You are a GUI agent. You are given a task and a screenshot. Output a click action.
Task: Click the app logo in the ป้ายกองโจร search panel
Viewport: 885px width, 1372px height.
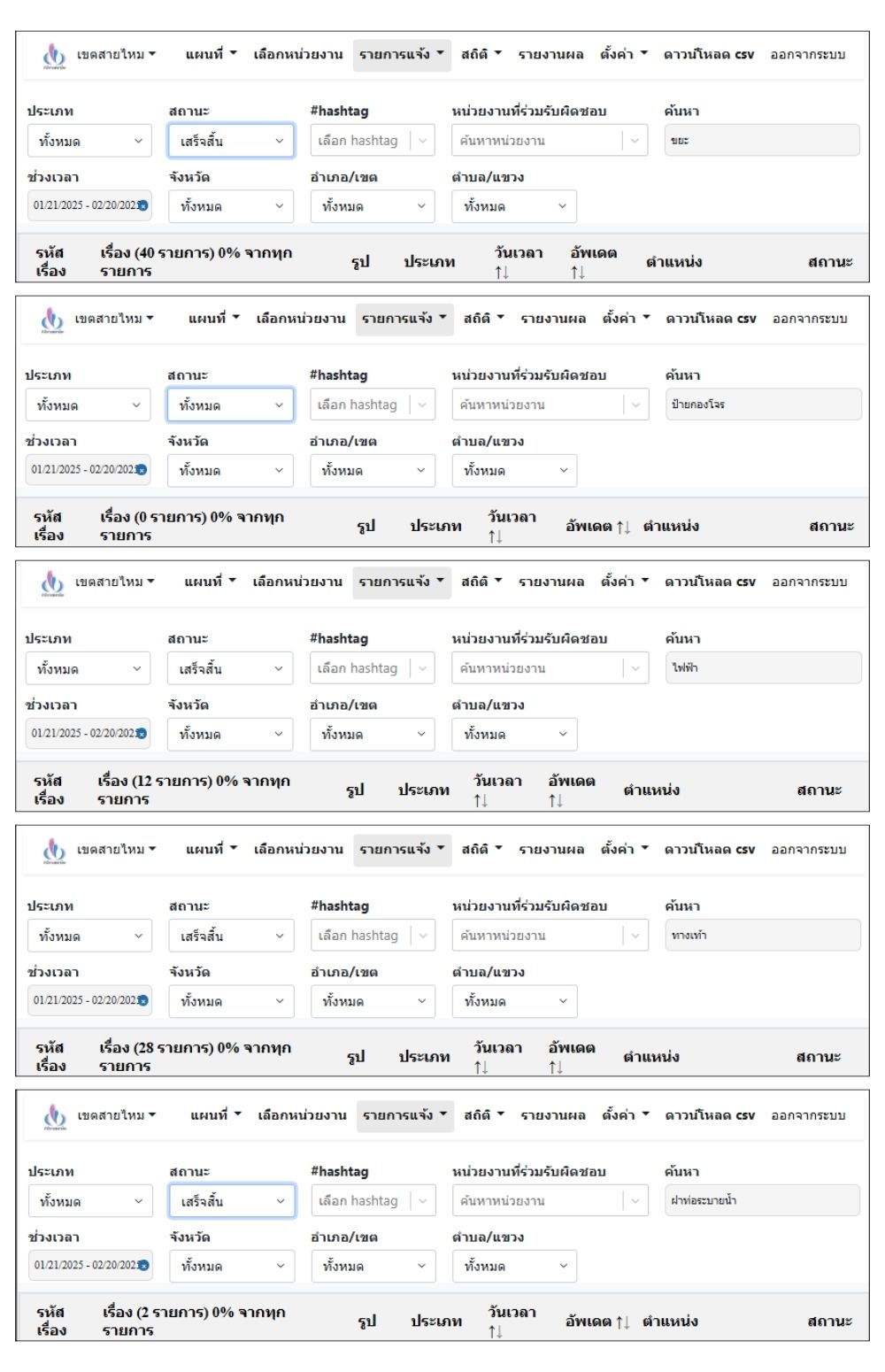[52, 320]
